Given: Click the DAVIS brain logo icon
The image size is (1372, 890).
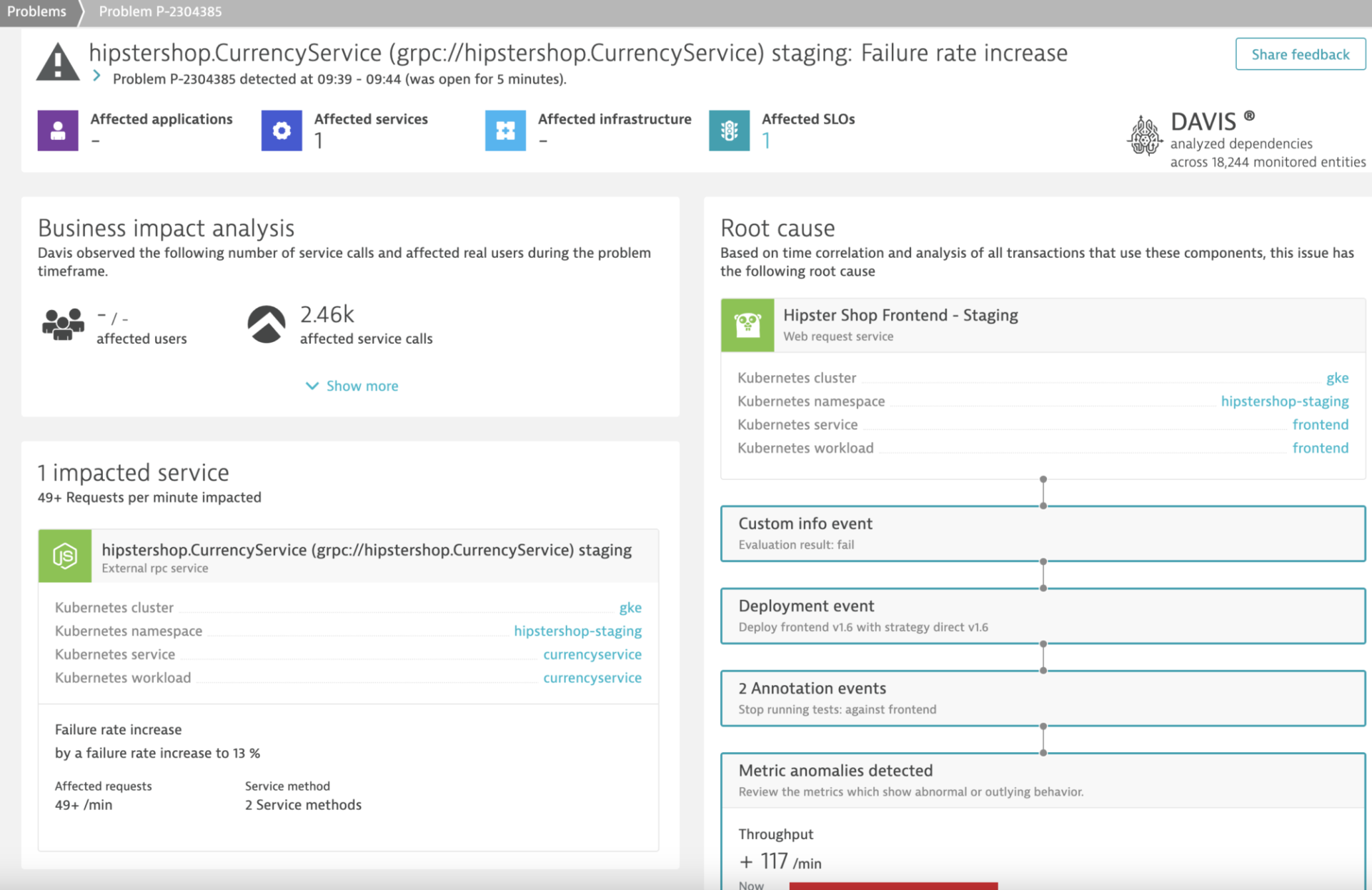Looking at the screenshot, I should (x=1145, y=136).
